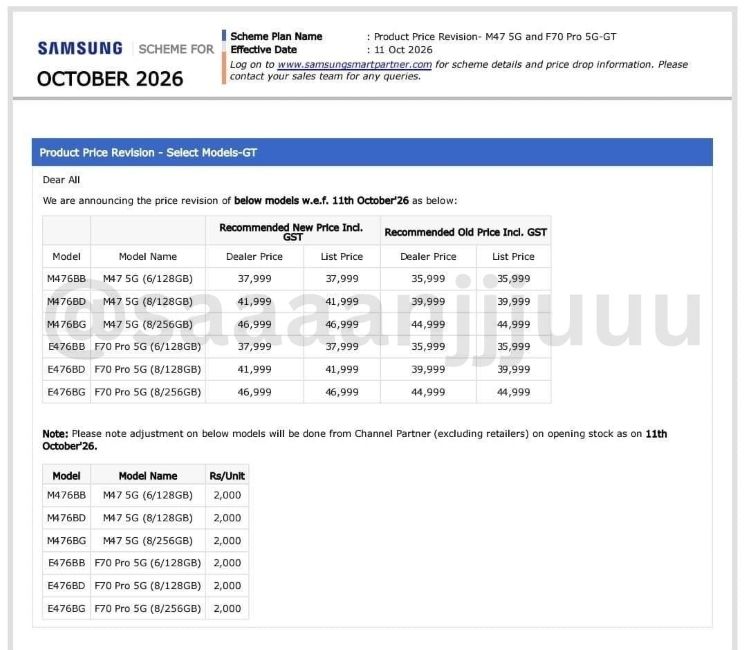Click 'F70 Pro 5G (8/128GB)' name in the price table
This screenshot has width=747, height=650.
click(148, 369)
